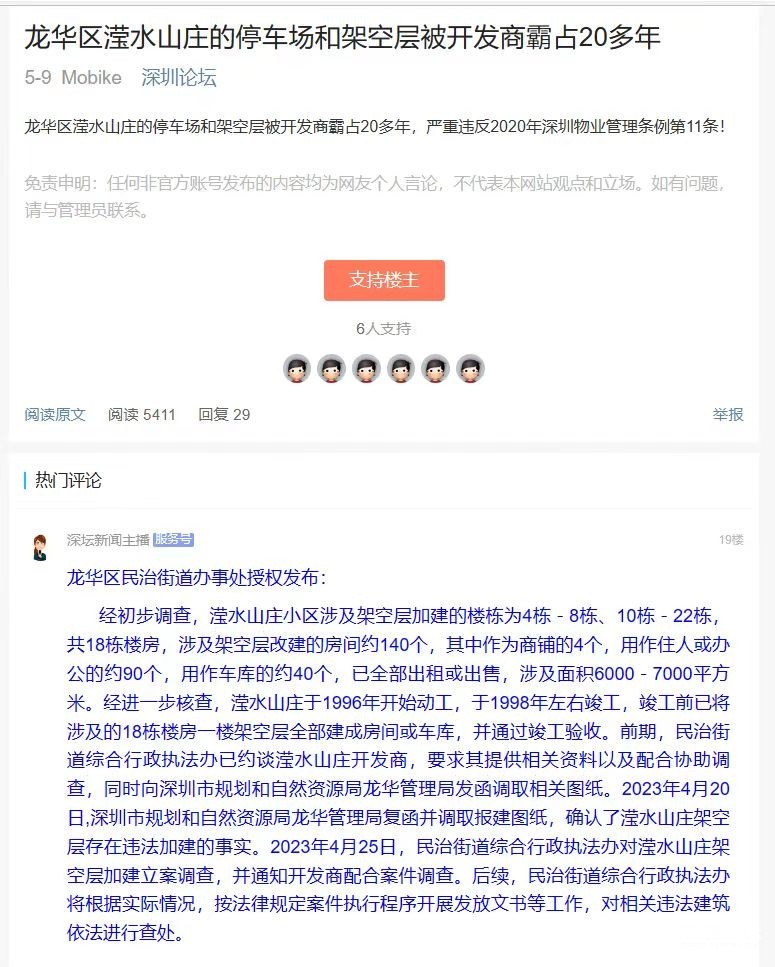Screen dimensions: 775x967
Task: Open the 回复 29 replies count
Action: click(x=224, y=414)
